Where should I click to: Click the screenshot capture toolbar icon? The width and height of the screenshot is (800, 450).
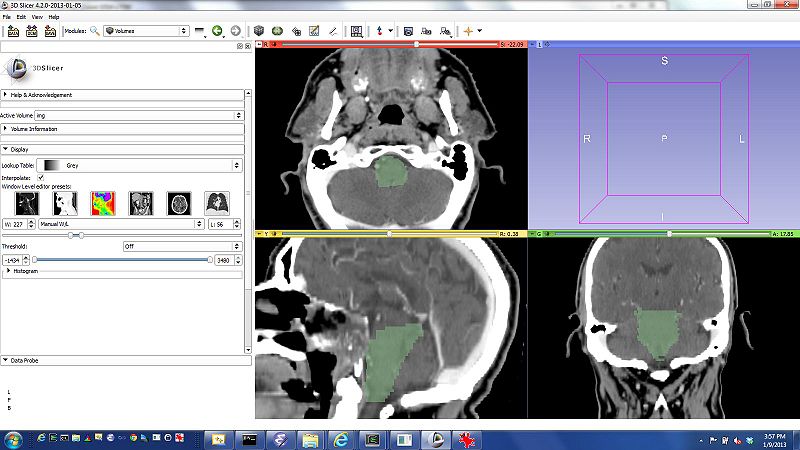(x=357, y=31)
